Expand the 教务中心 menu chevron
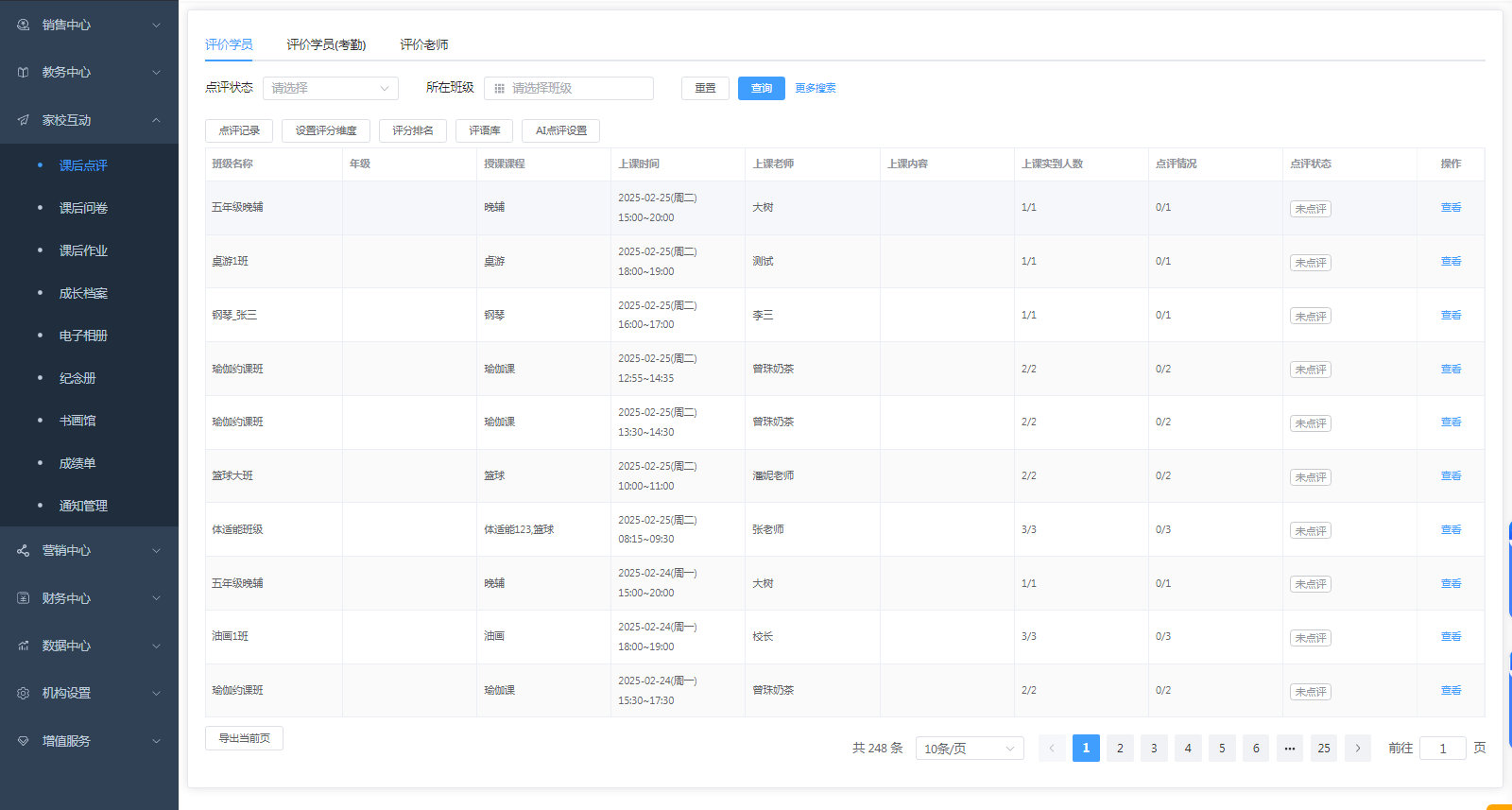This screenshot has width=1512, height=810. (x=157, y=72)
